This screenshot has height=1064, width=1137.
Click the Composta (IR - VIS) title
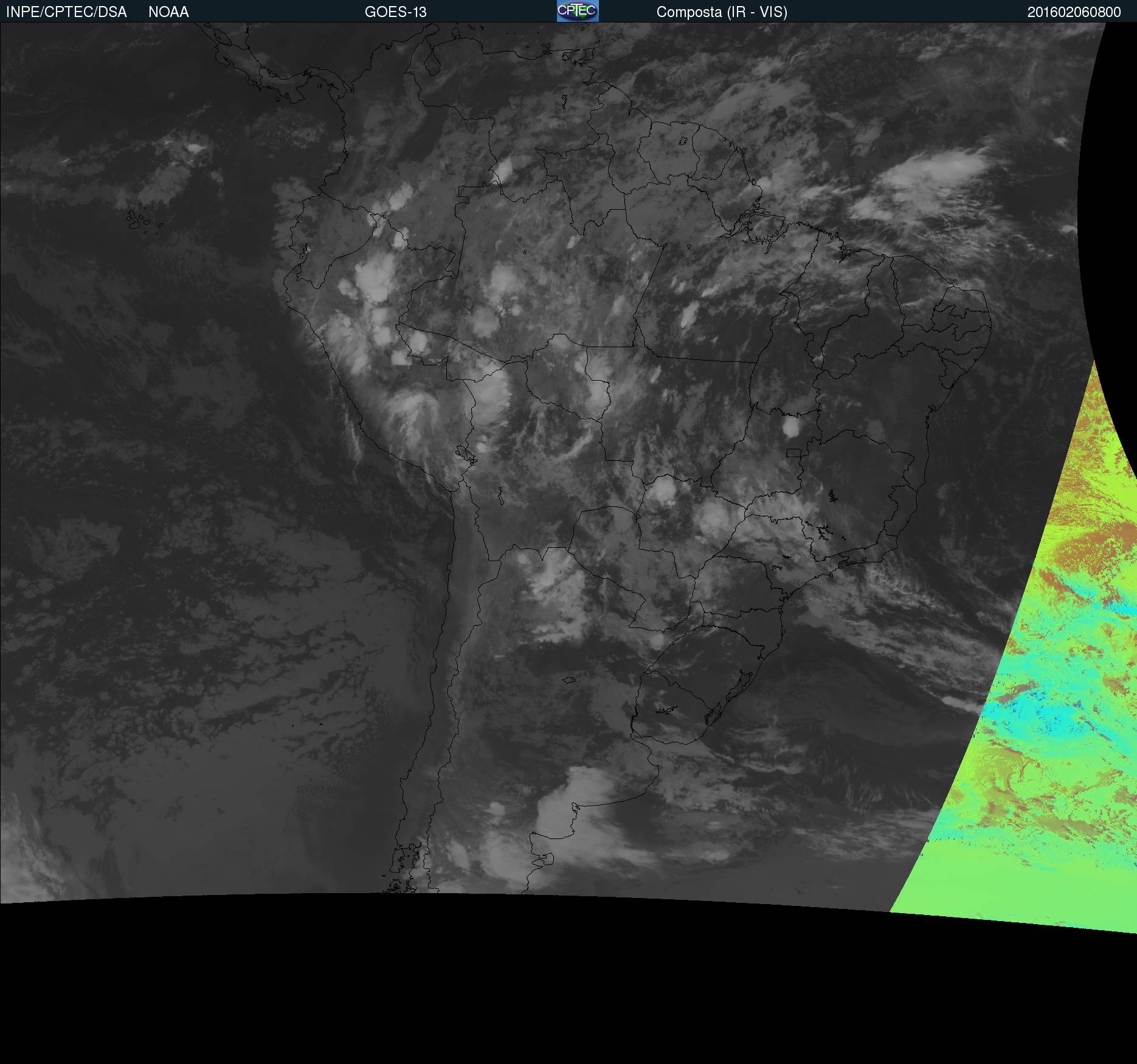click(722, 12)
